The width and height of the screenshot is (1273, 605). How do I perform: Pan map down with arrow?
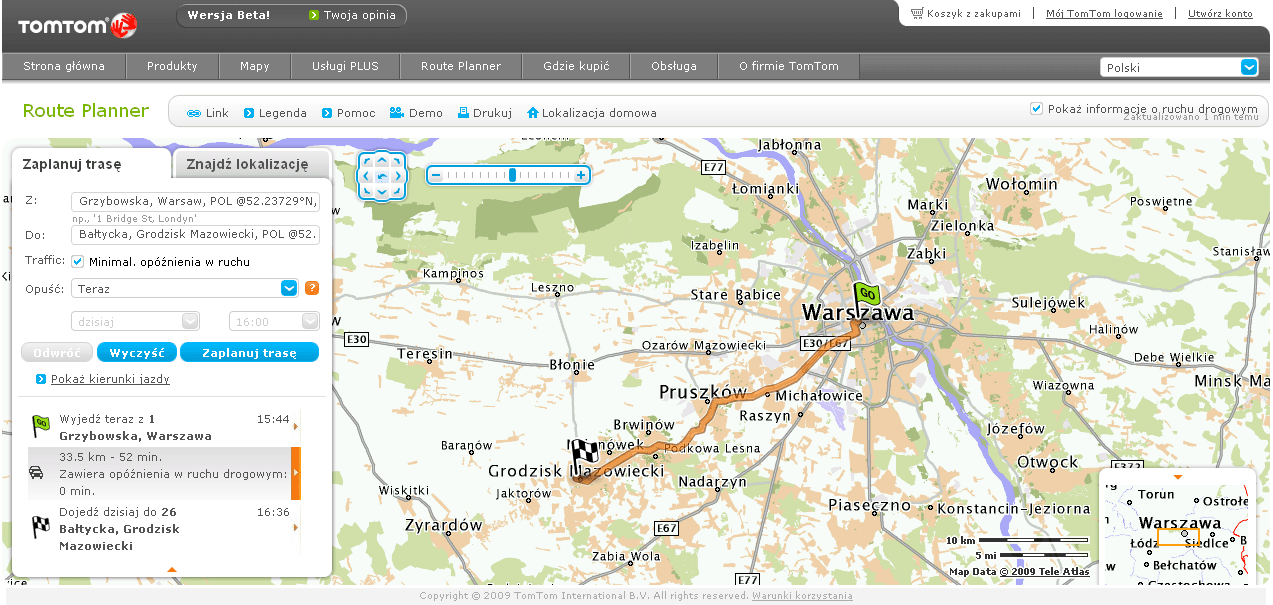(x=382, y=192)
